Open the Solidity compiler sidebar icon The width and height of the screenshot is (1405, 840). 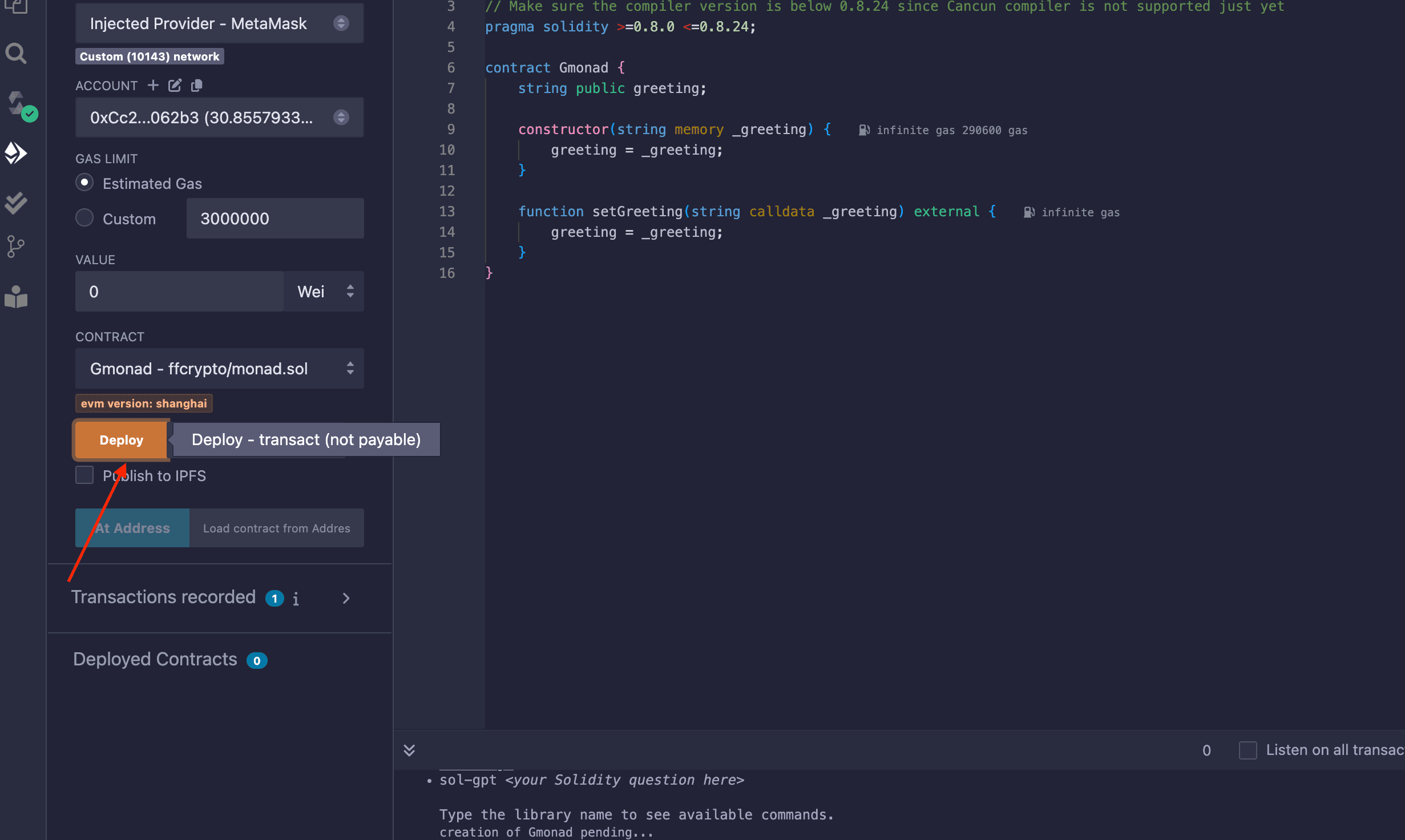(21, 106)
